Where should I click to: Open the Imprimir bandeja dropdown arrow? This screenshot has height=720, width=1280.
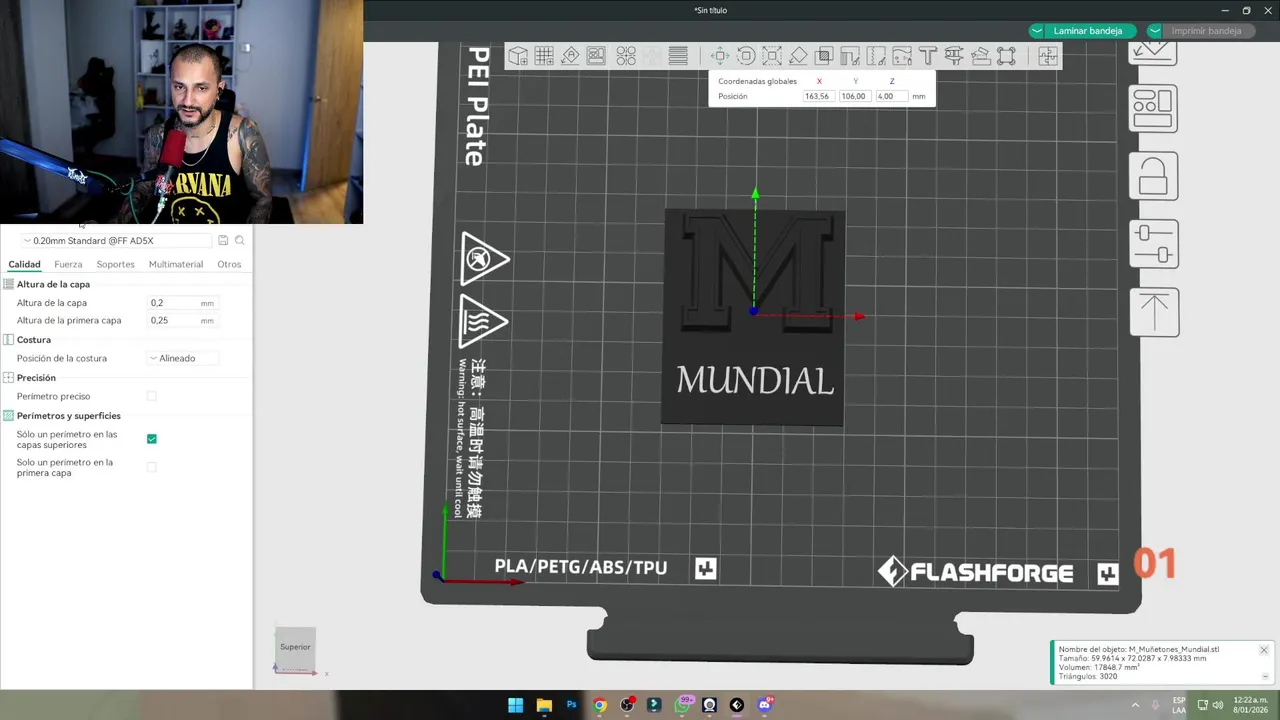pos(1155,31)
